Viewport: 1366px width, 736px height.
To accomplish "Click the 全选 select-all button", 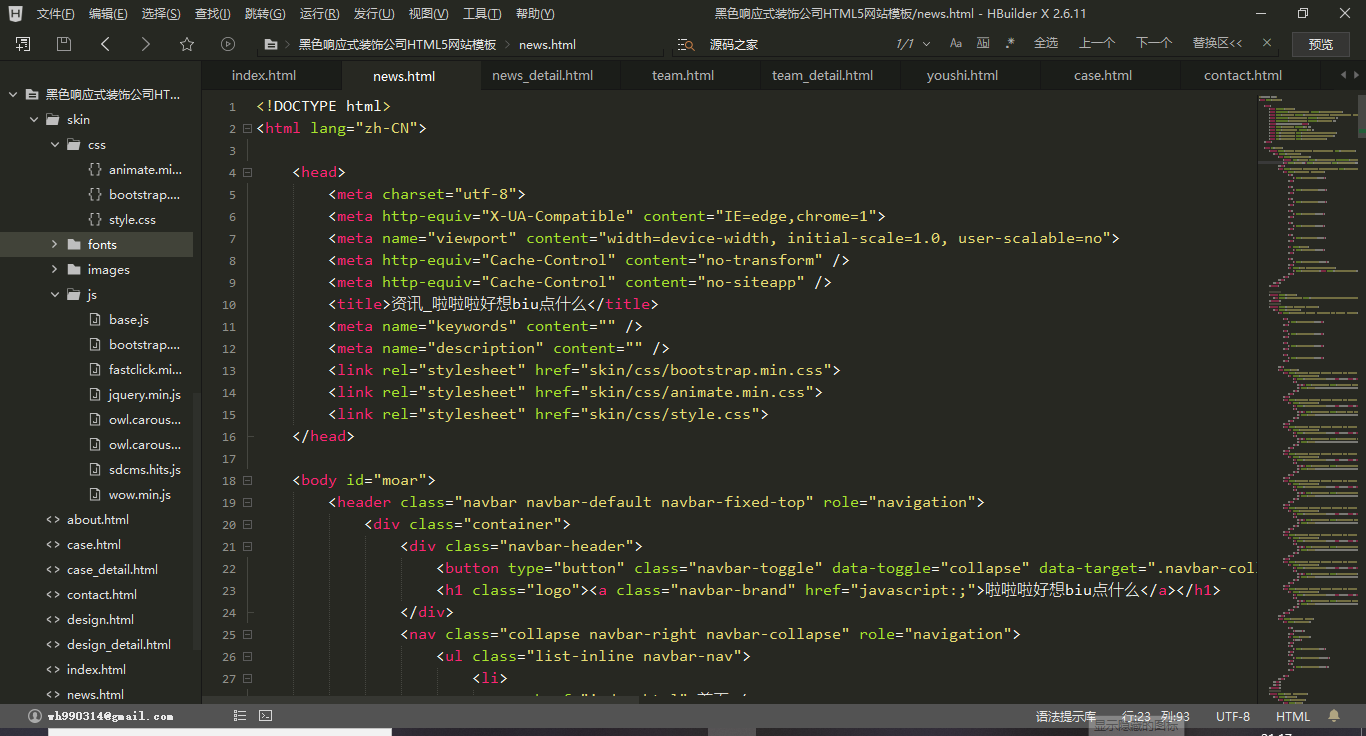I will 1046,43.
